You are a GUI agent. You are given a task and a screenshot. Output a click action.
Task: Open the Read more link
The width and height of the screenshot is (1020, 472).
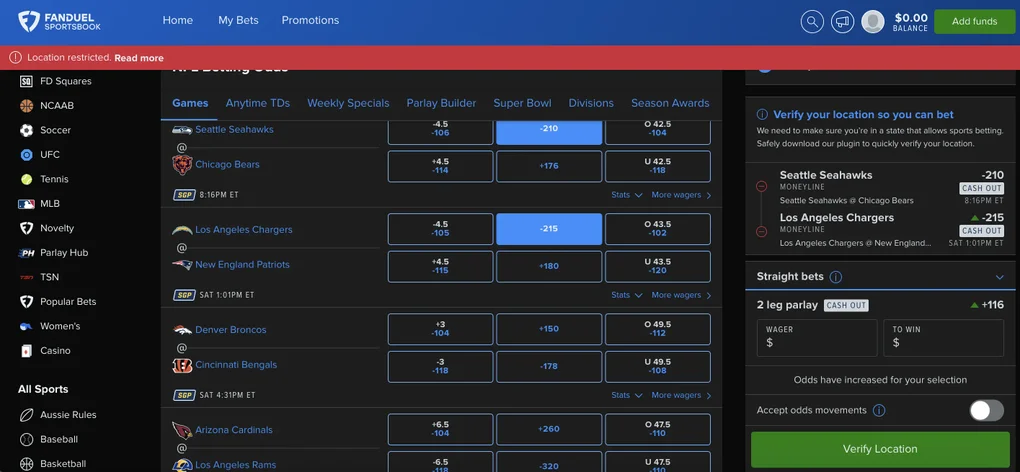139,58
